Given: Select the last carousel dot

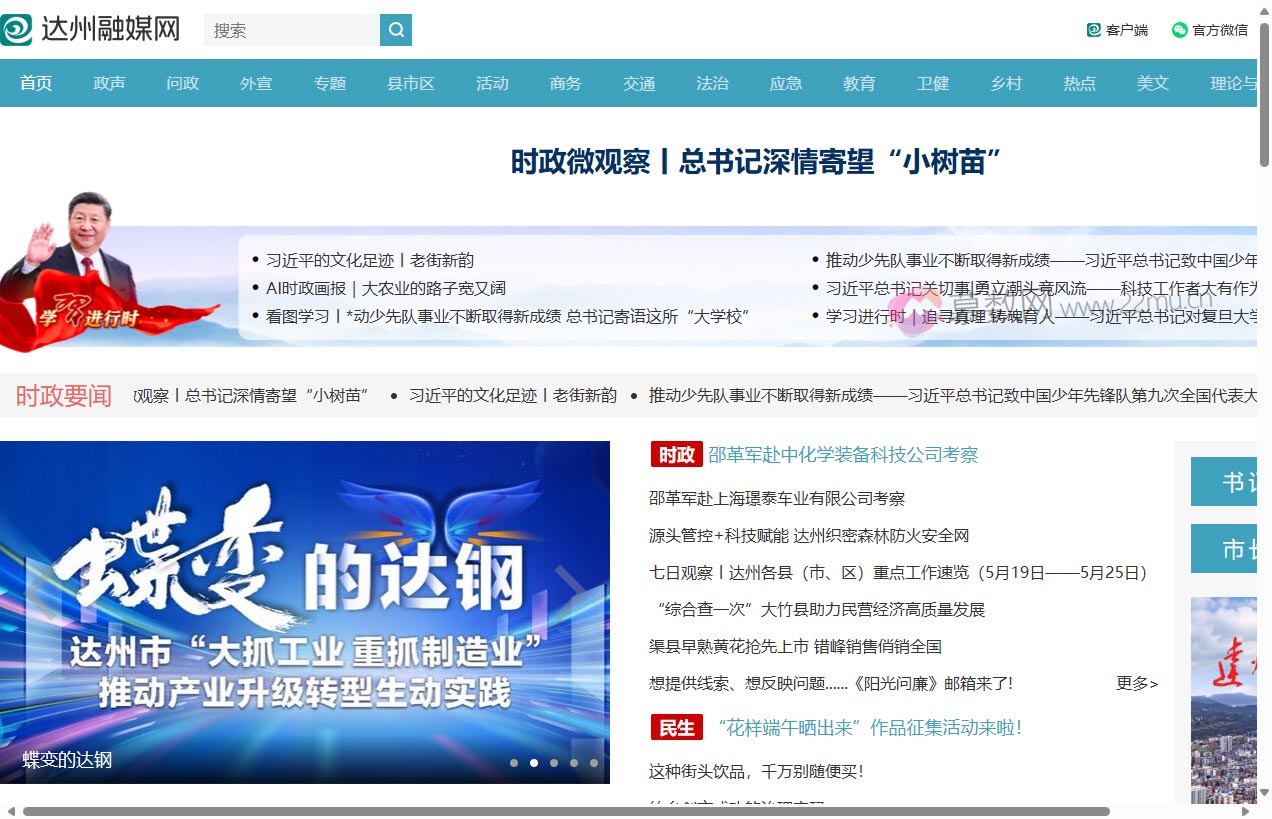Looking at the screenshot, I should point(593,762).
